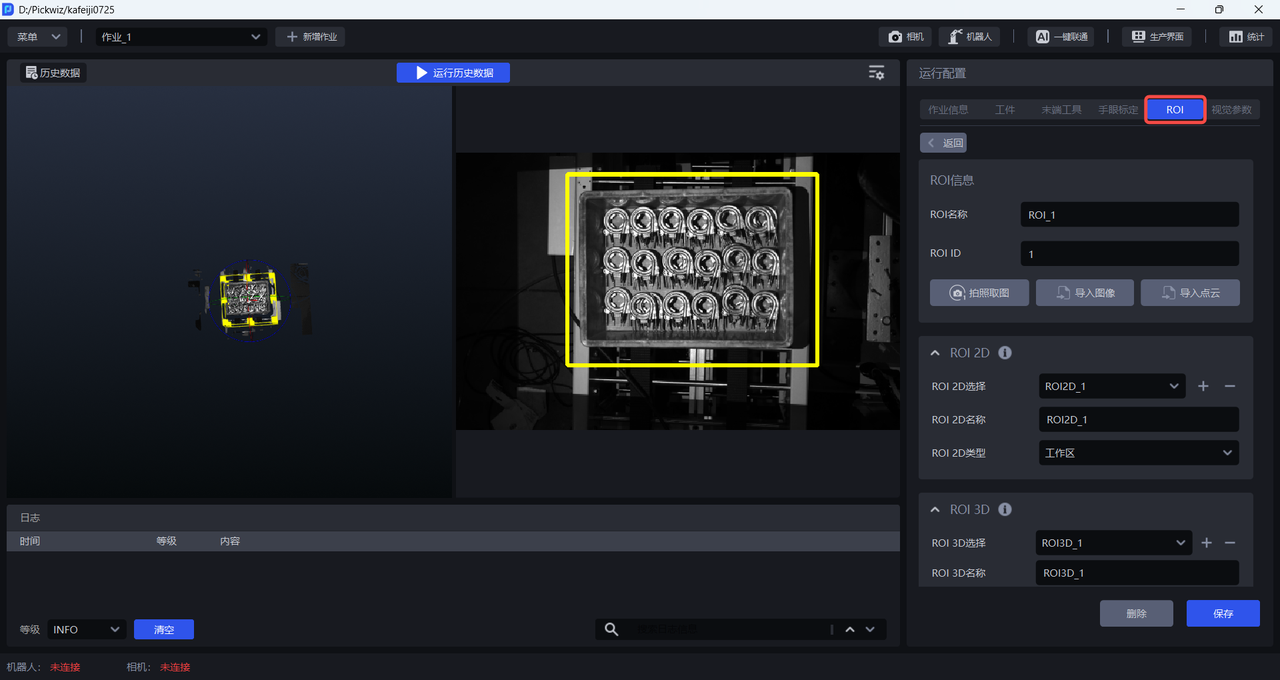Viewport: 1280px width, 680px height.
Task: Run history data with 运行历史数据 button
Action: point(453,73)
